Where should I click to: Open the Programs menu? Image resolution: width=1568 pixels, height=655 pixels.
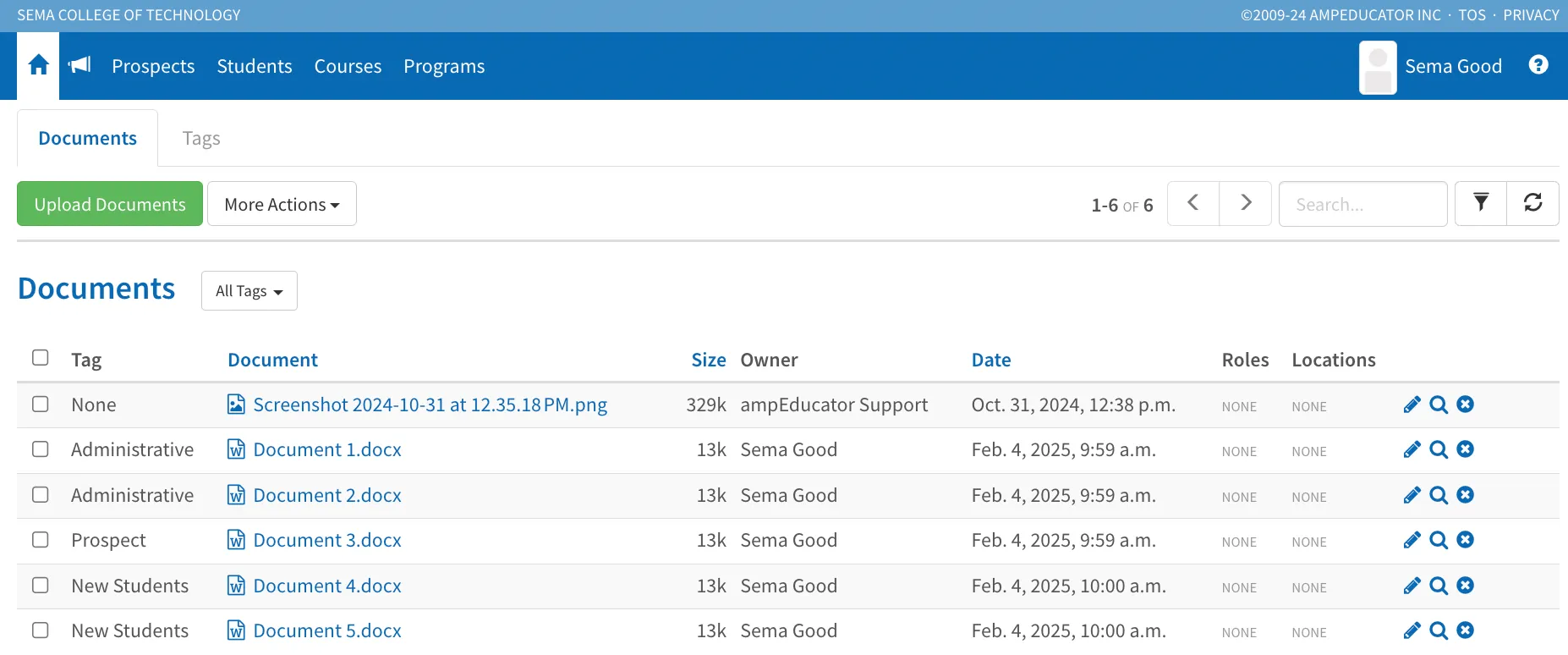444,66
